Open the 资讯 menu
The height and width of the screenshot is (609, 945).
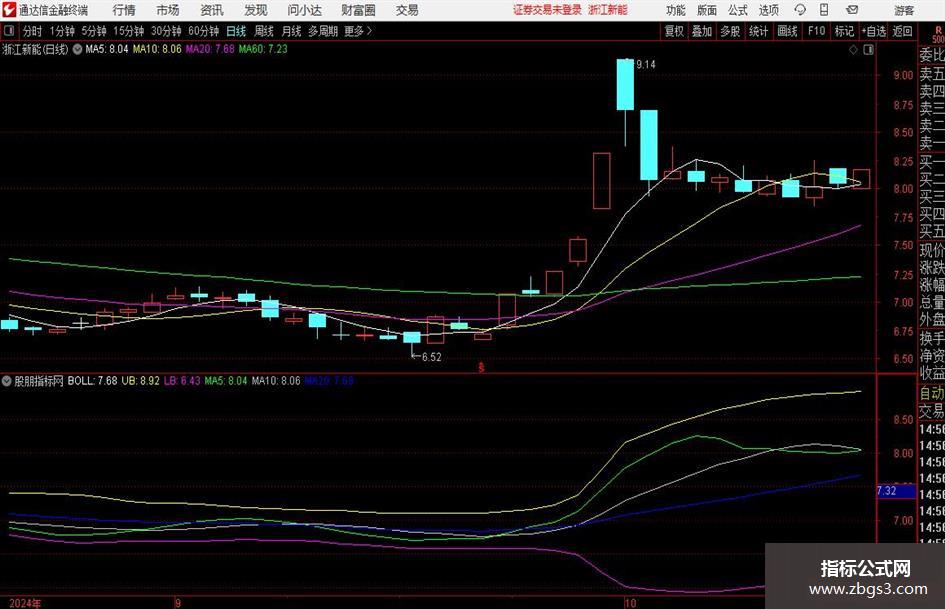(x=212, y=10)
